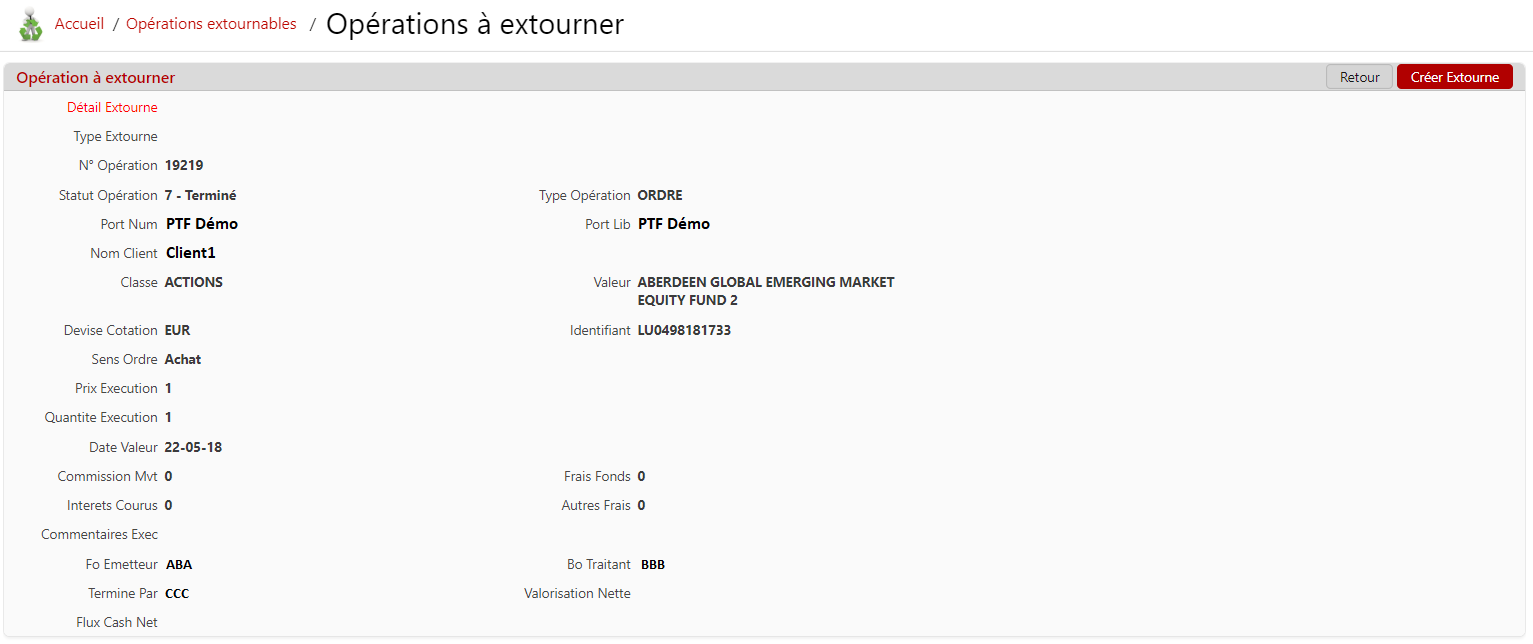The width and height of the screenshot is (1533, 644).
Task: Click the ORDRE operation type value
Action: coord(660,195)
